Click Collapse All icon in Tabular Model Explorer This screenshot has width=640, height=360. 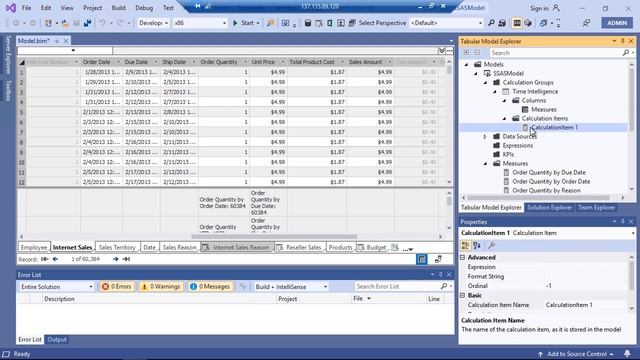pos(477,53)
